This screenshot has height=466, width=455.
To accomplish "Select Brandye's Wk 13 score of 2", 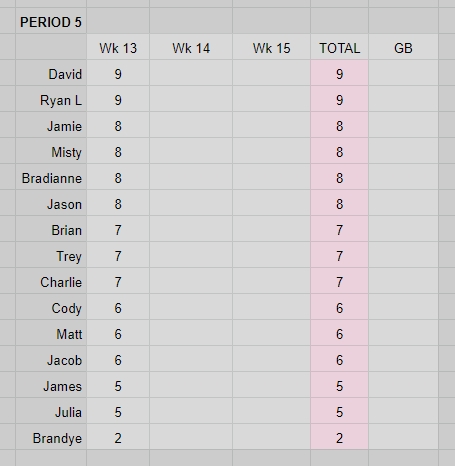I will click(x=118, y=437).
